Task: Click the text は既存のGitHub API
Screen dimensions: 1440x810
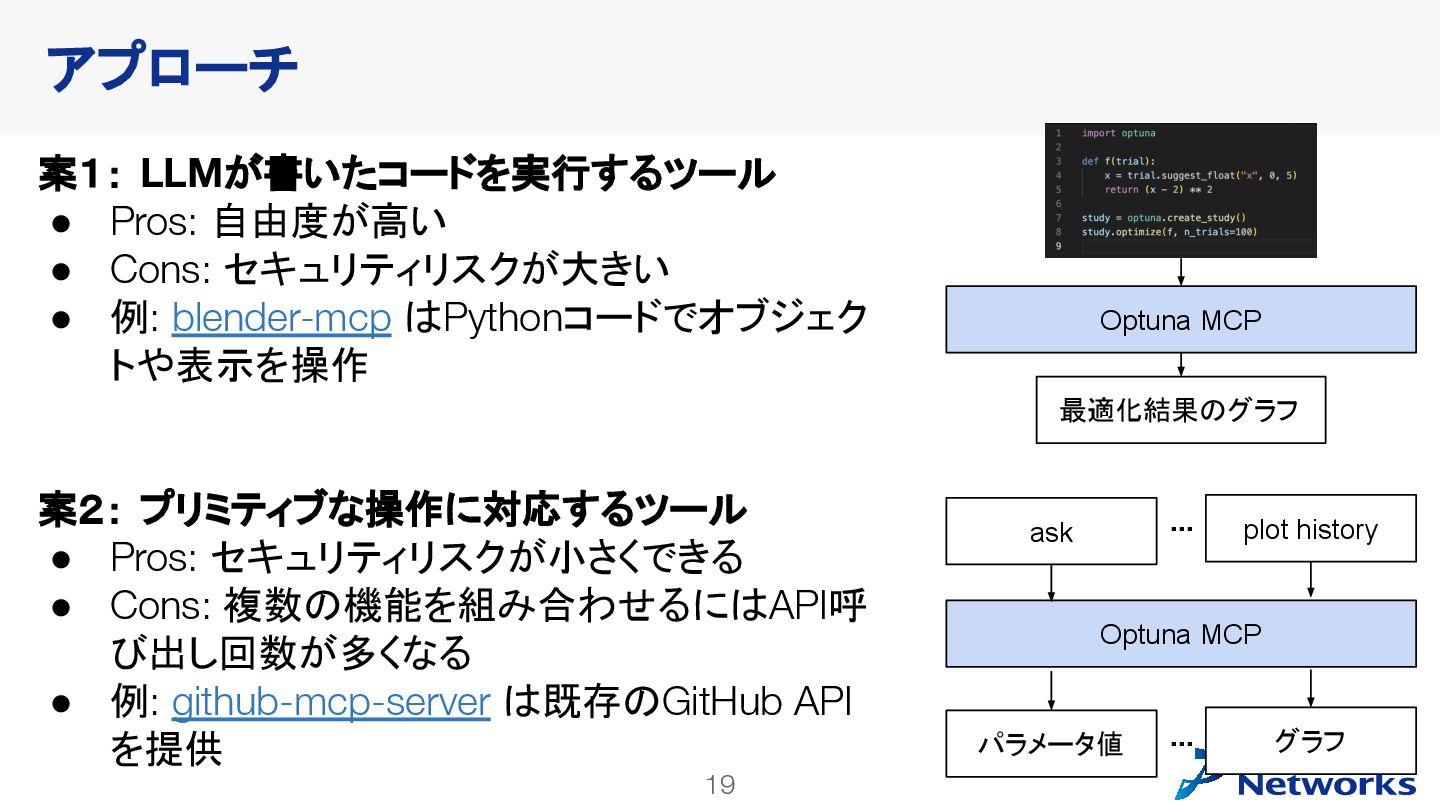Action: 677,702
